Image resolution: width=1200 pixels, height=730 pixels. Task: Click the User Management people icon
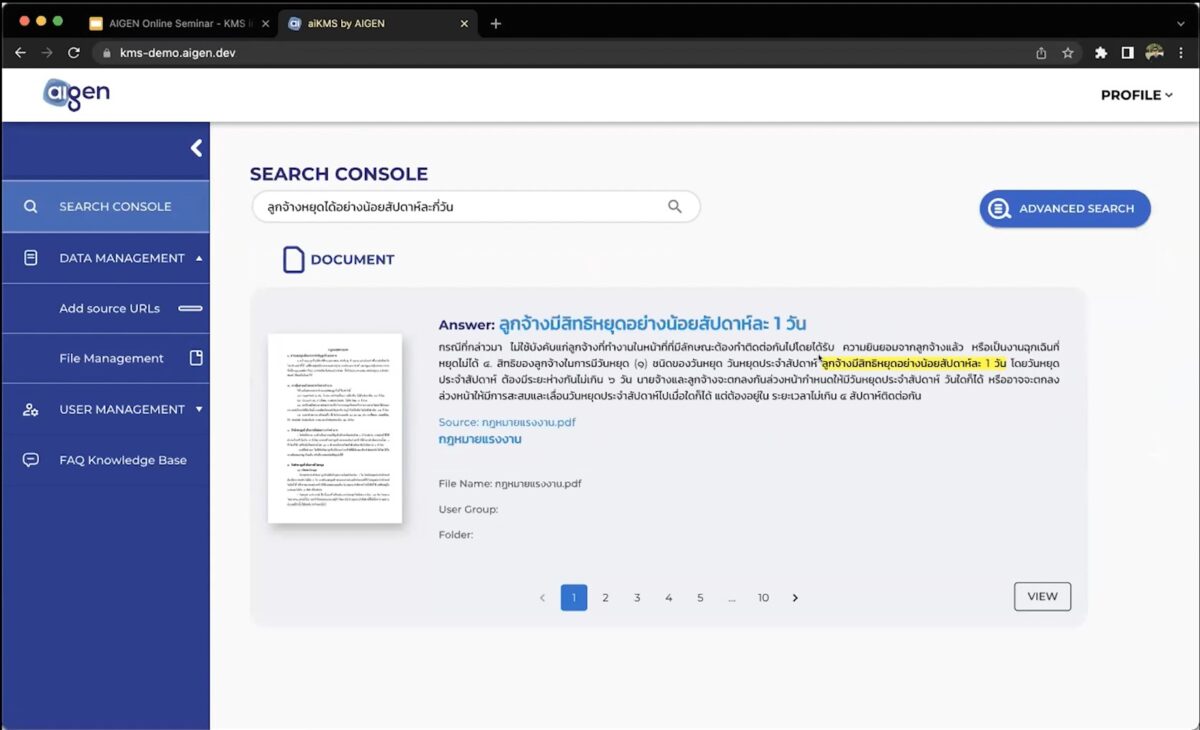pos(31,409)
